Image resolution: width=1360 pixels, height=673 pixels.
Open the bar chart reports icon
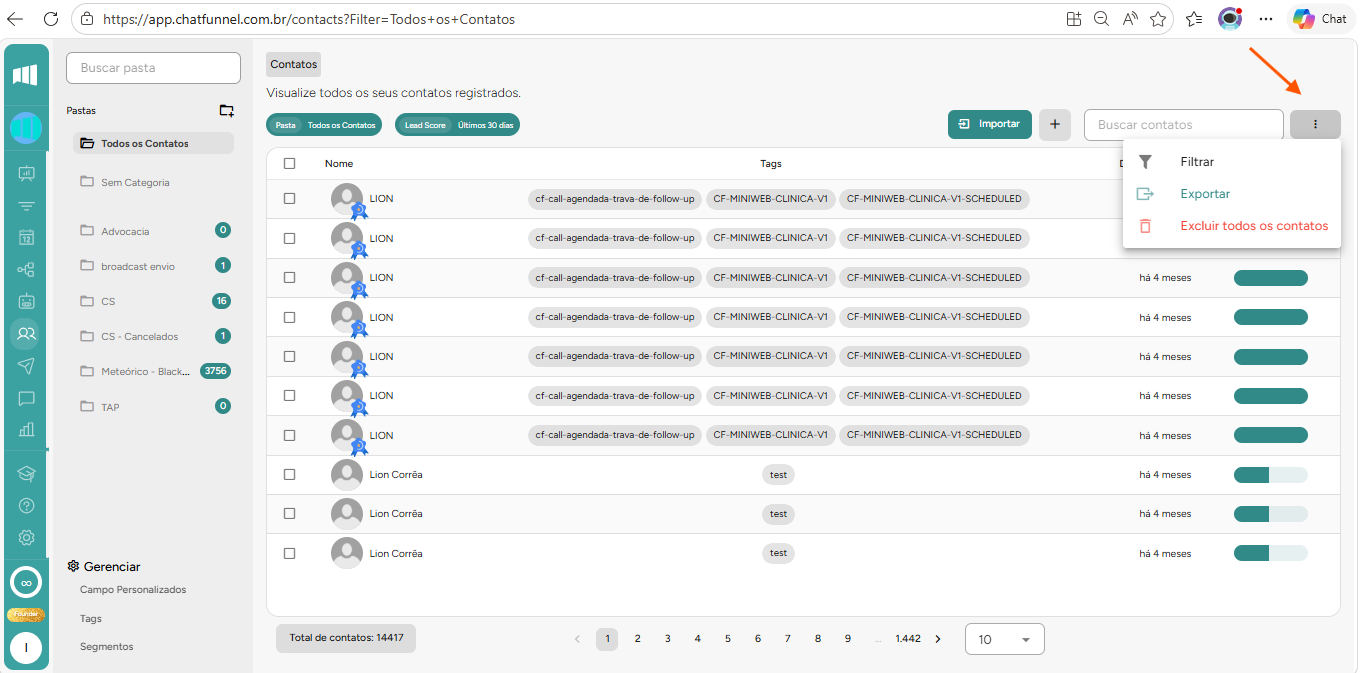(26, 430)
